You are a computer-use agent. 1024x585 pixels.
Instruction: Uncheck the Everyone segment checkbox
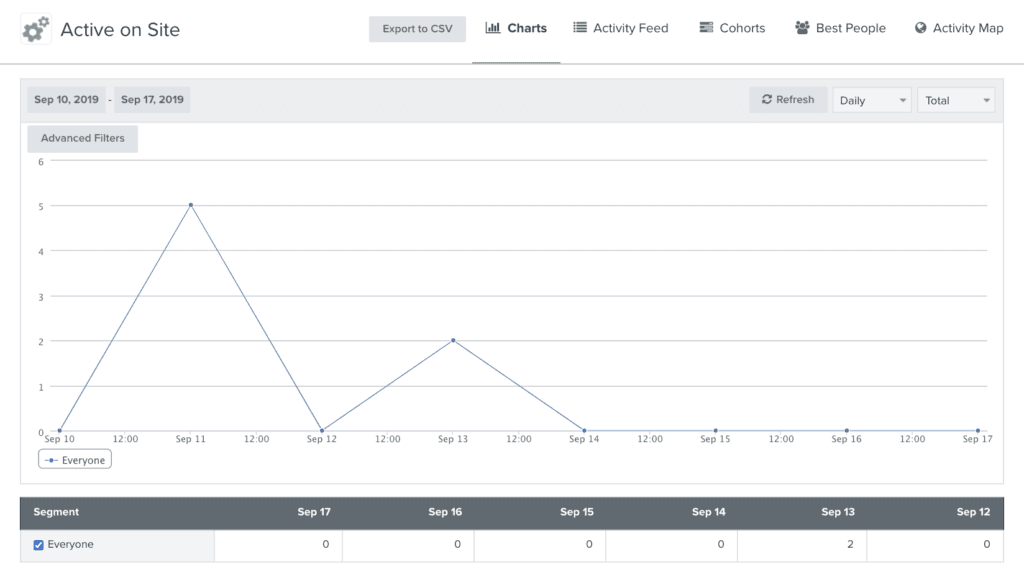tap(39, 545)
